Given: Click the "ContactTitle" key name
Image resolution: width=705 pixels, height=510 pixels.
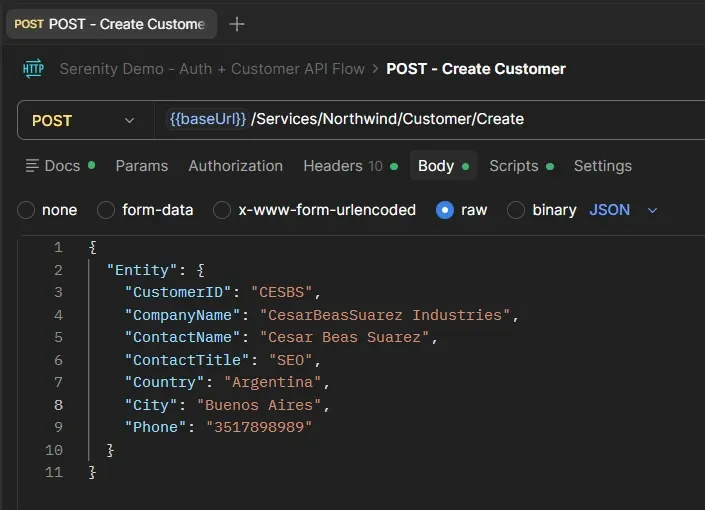Looking at the screenshot, I should 187,360.
